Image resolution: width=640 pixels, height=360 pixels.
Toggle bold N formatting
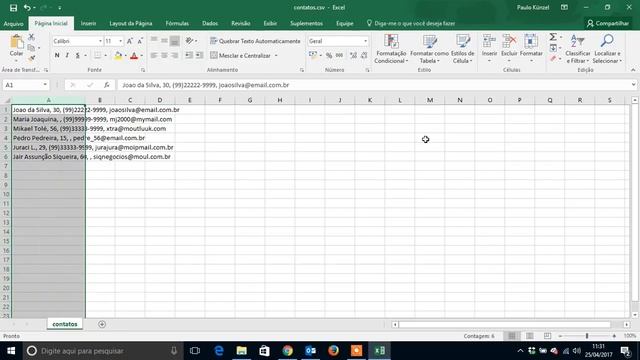coord(57,56)
